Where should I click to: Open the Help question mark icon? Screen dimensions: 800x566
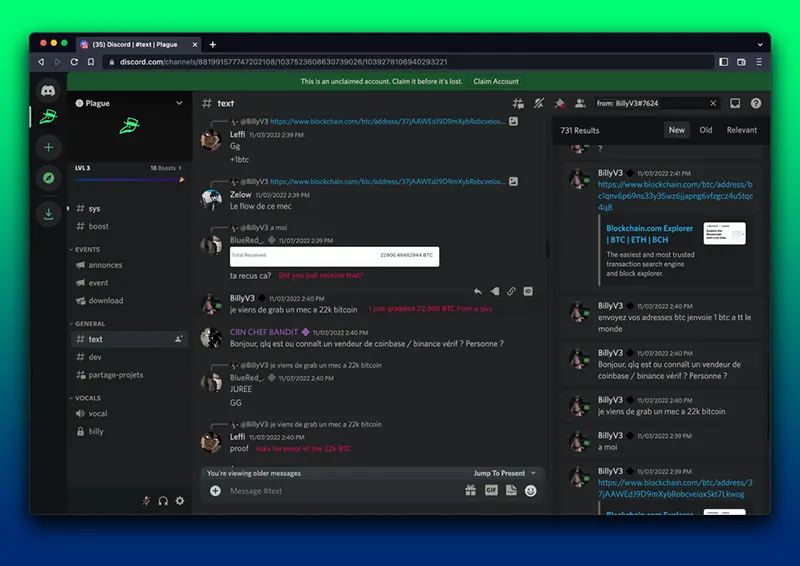click(x=756, y=104)
